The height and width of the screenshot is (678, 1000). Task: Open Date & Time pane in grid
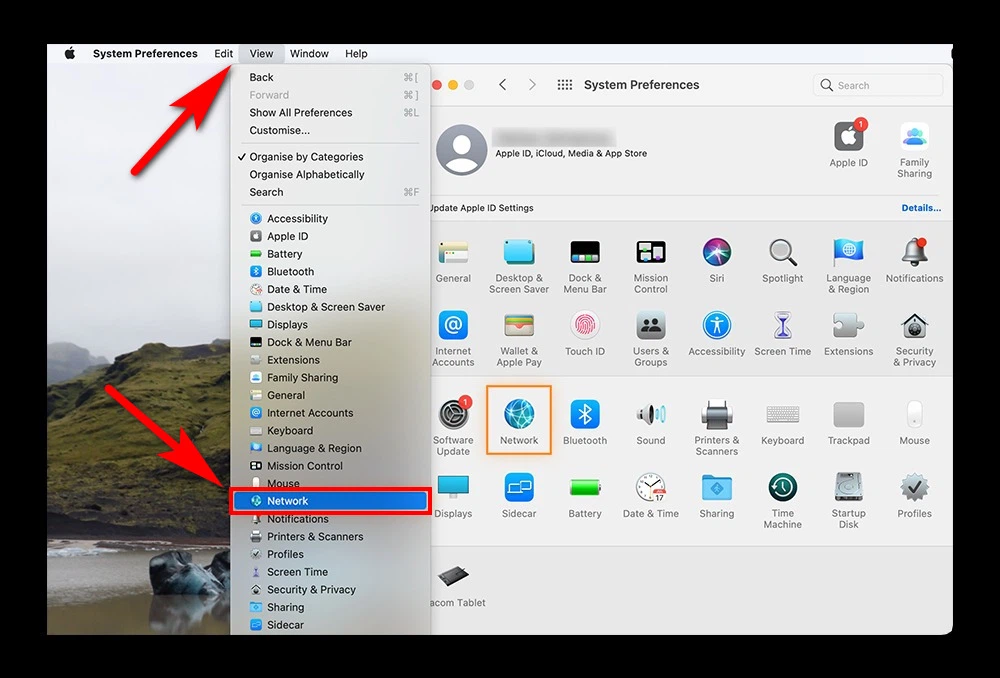tap(651, 488)
